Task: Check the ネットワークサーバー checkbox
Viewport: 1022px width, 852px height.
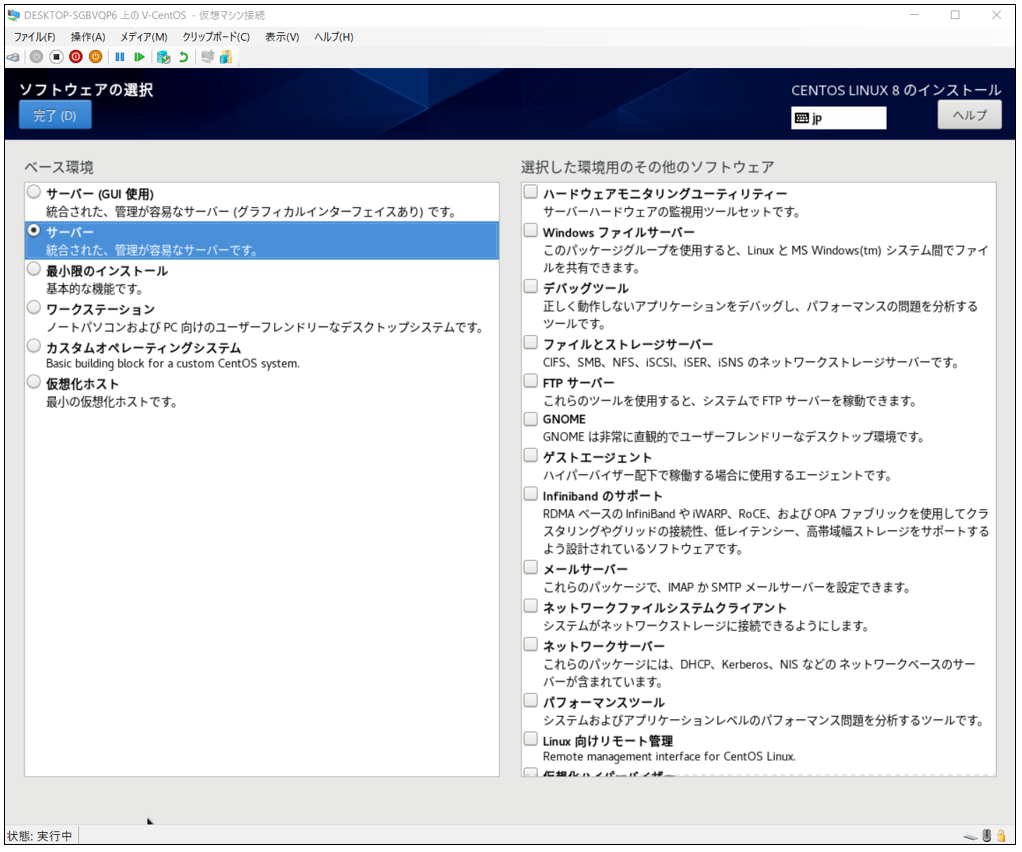Action: pyautogui.click(x=531, y=645)
